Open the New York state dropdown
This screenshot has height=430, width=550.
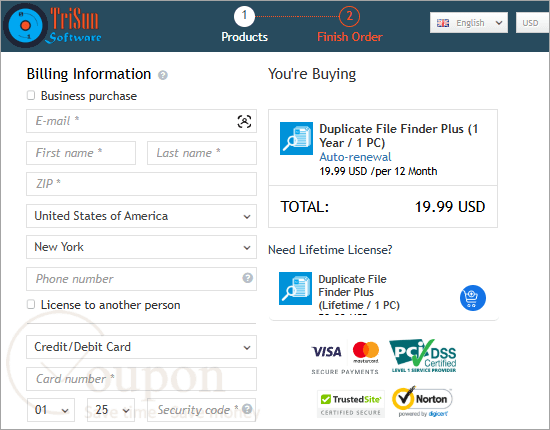141,247
